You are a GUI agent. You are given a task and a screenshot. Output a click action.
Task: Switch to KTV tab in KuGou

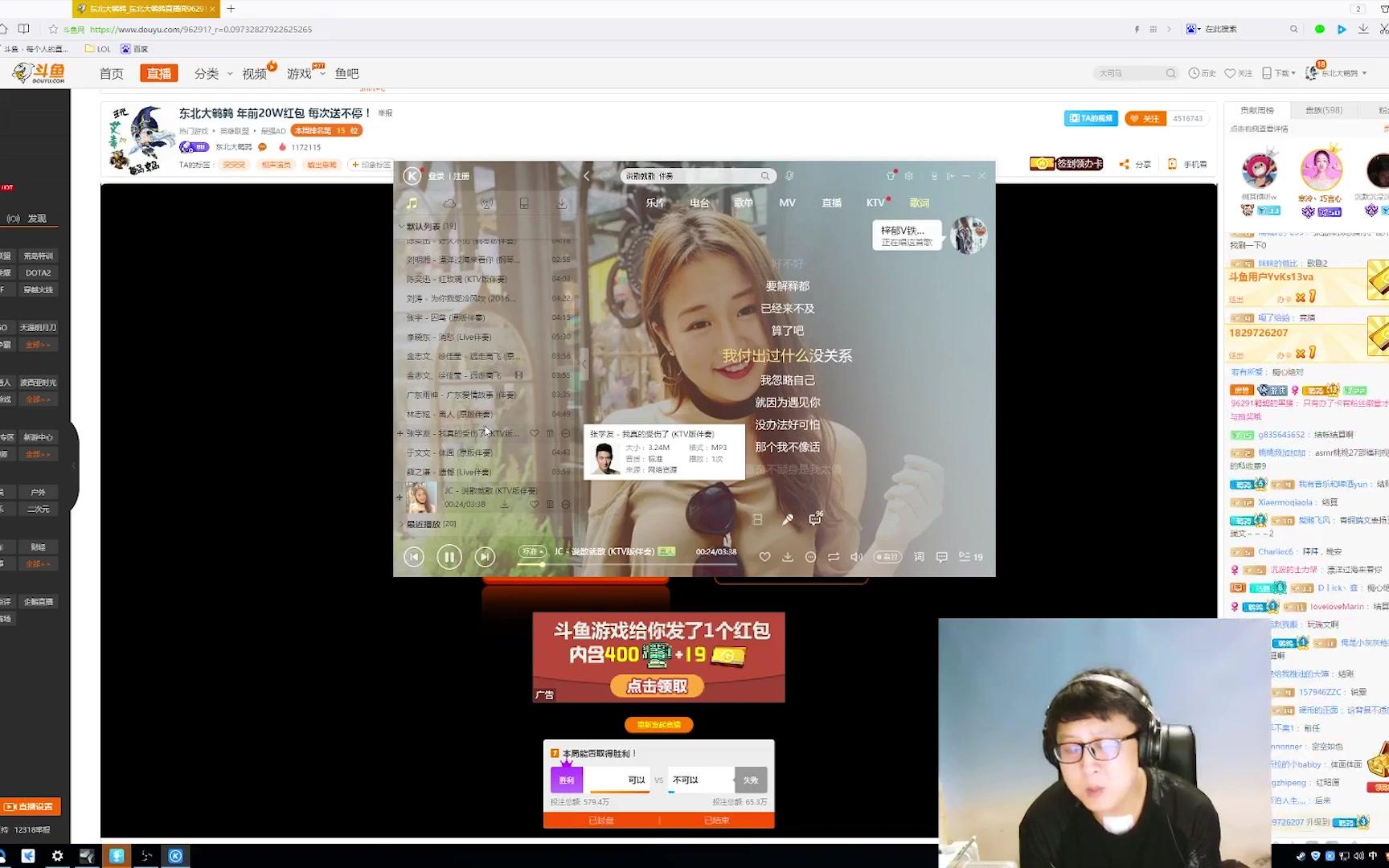(875, 203)
